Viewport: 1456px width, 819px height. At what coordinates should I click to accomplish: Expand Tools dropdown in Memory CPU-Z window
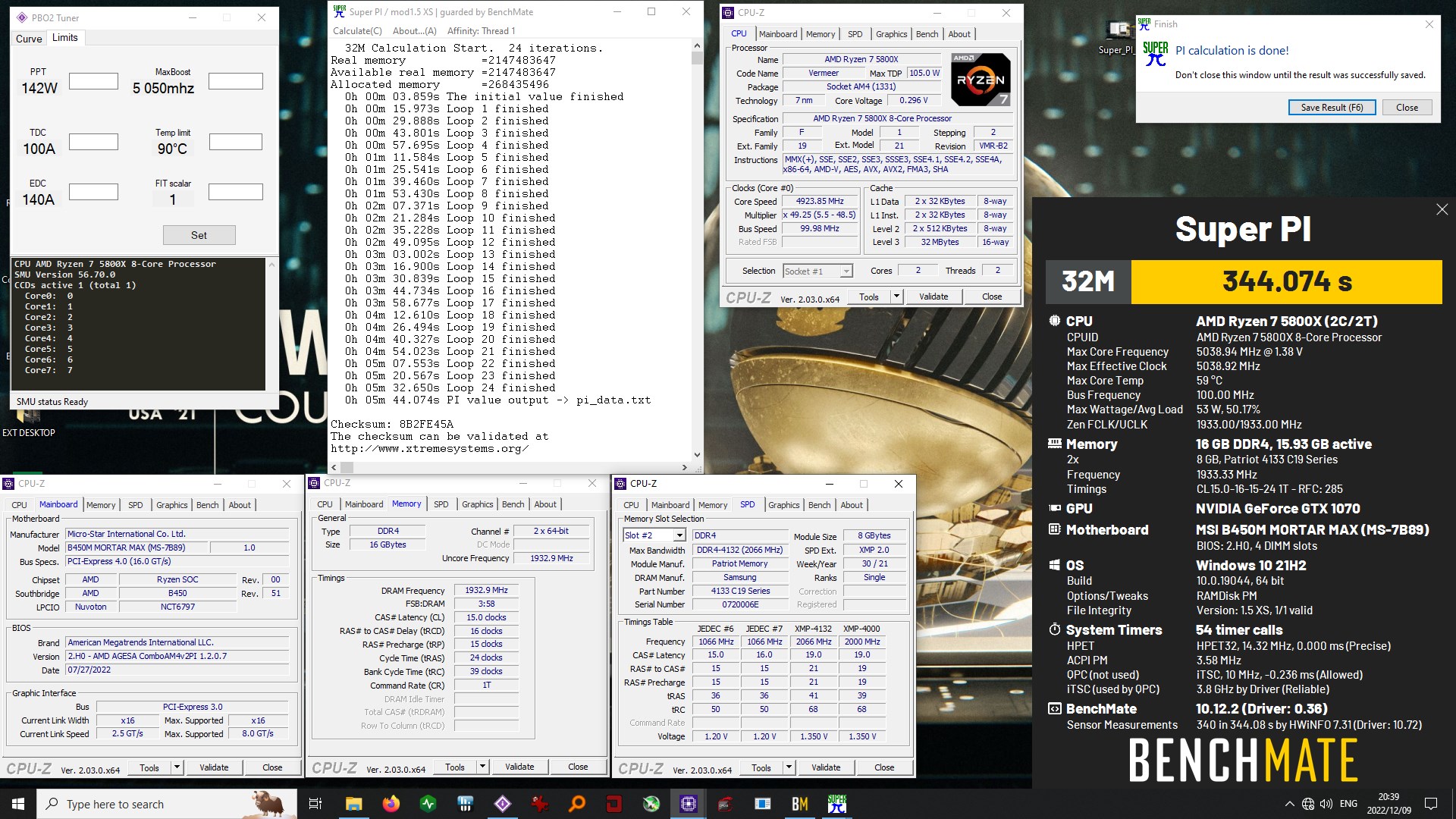482,767
